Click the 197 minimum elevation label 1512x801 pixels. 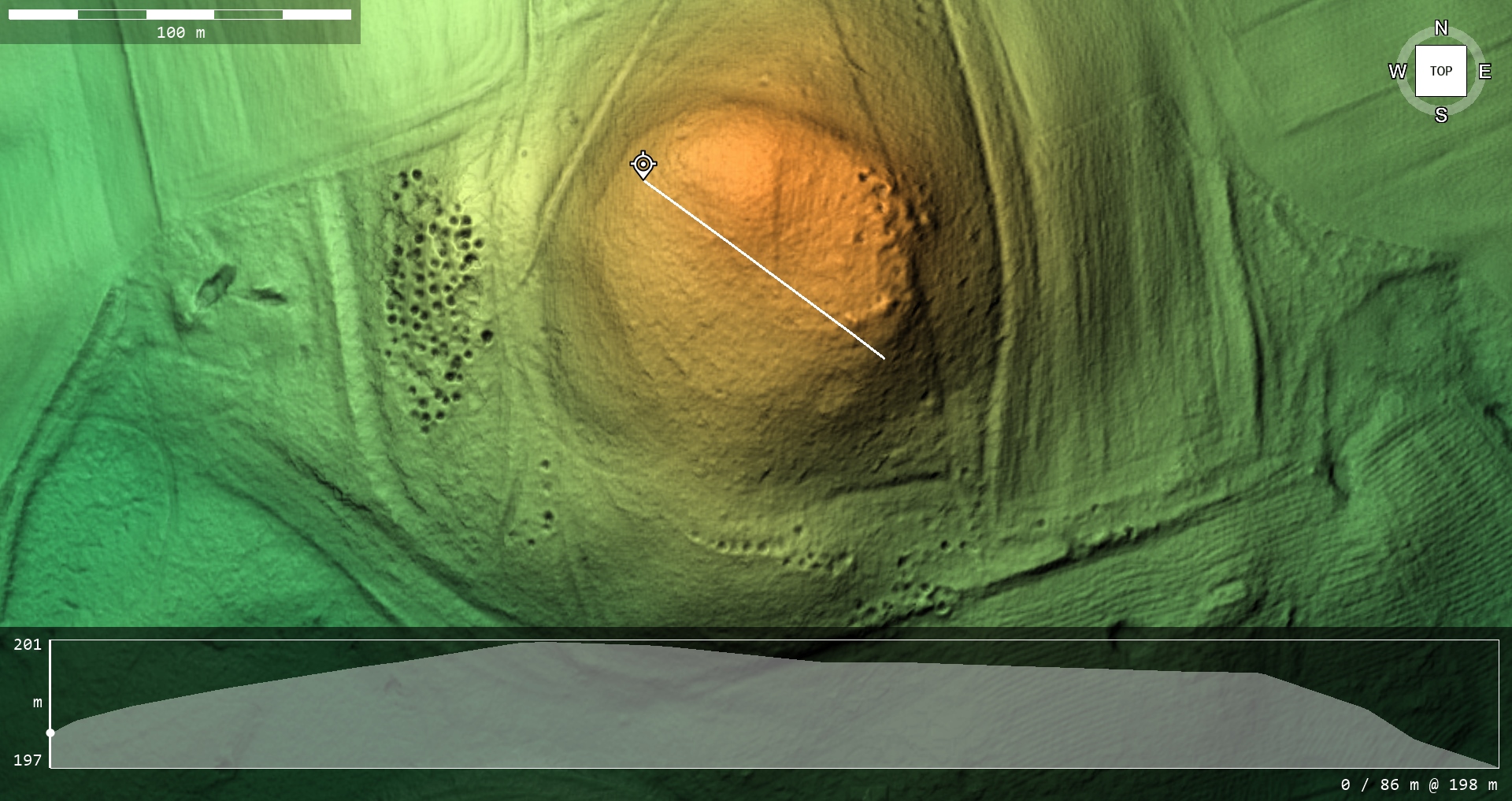(x=28, y=760)
